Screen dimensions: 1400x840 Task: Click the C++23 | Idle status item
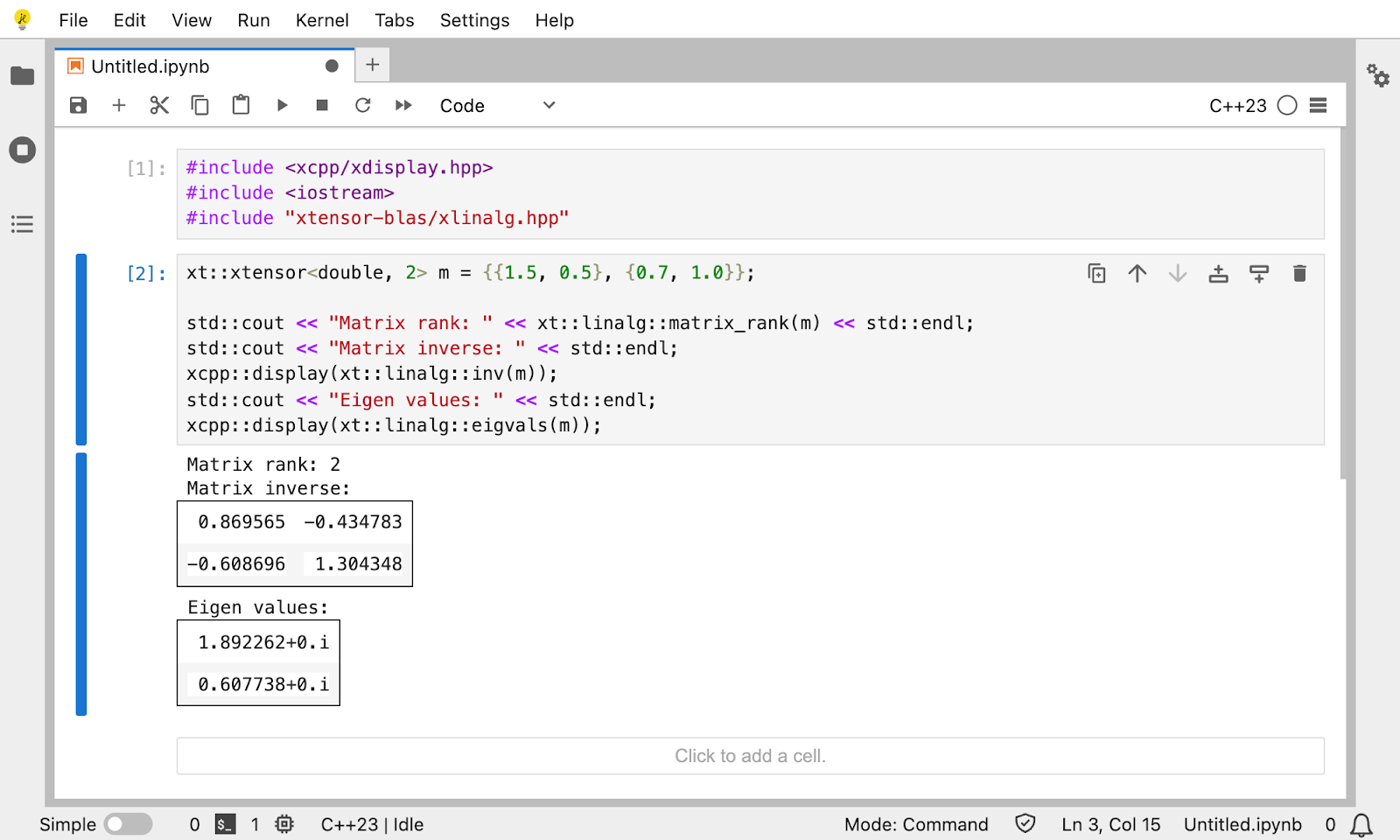coord(372,824)
